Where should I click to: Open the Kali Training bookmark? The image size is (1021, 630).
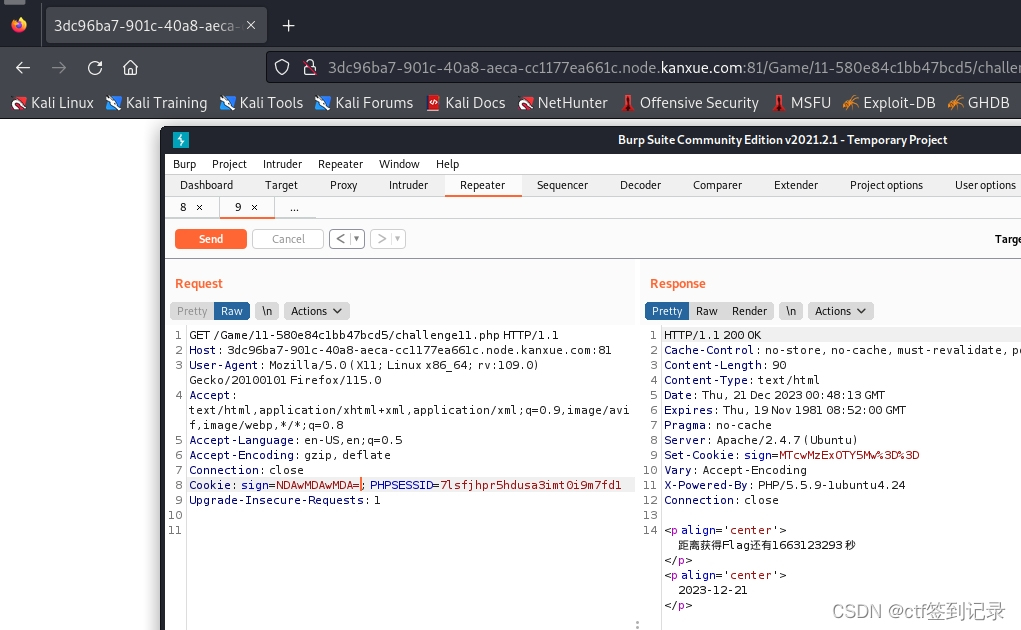(156, 103)
